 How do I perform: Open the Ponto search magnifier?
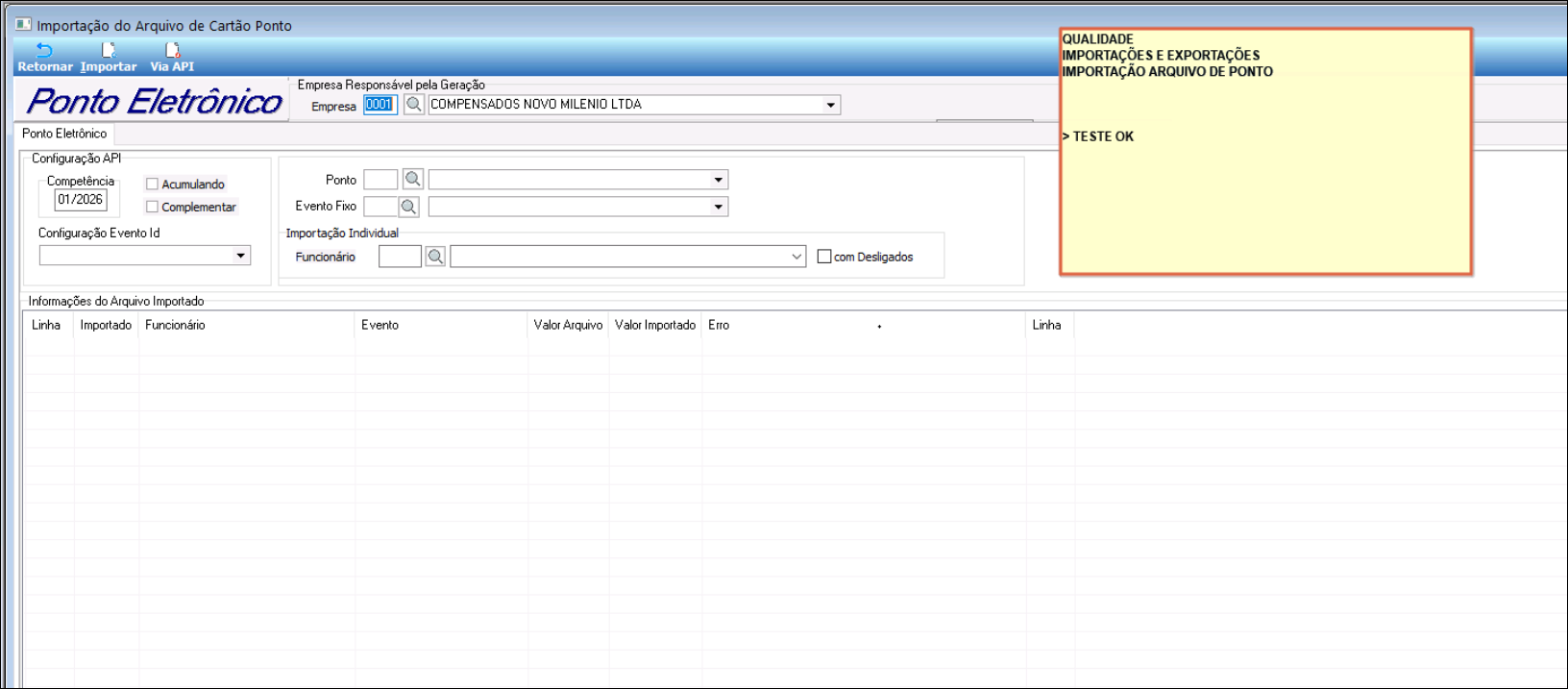click(413, 179)
